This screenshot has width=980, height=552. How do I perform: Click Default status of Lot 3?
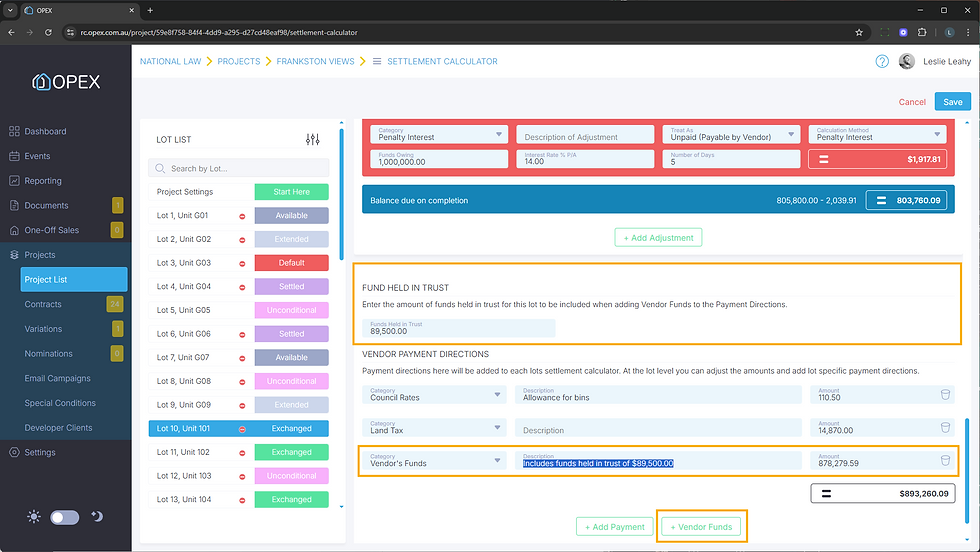pos(291,263)
